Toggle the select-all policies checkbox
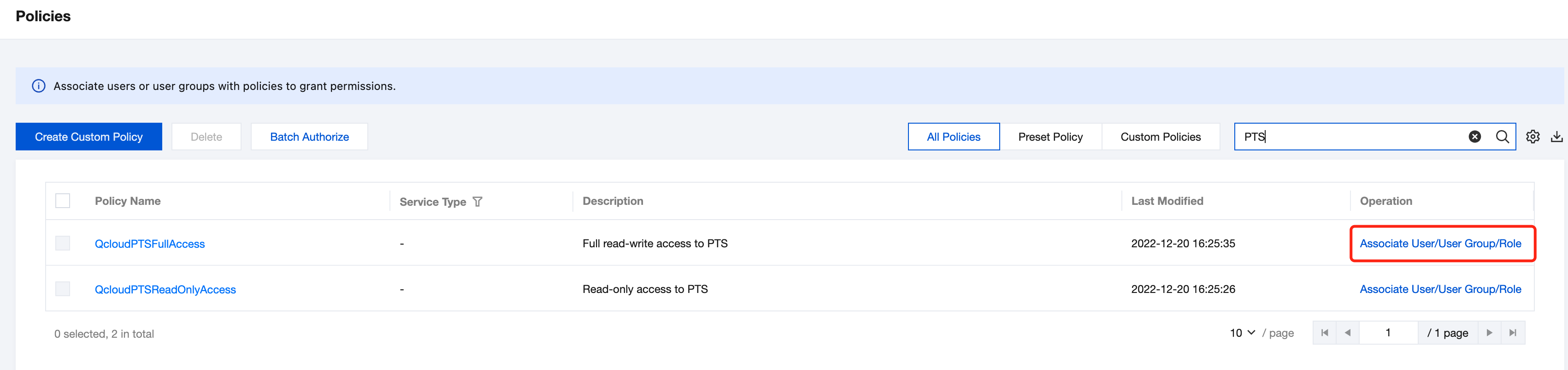1568x370 pixels. [x=63, y=201]
